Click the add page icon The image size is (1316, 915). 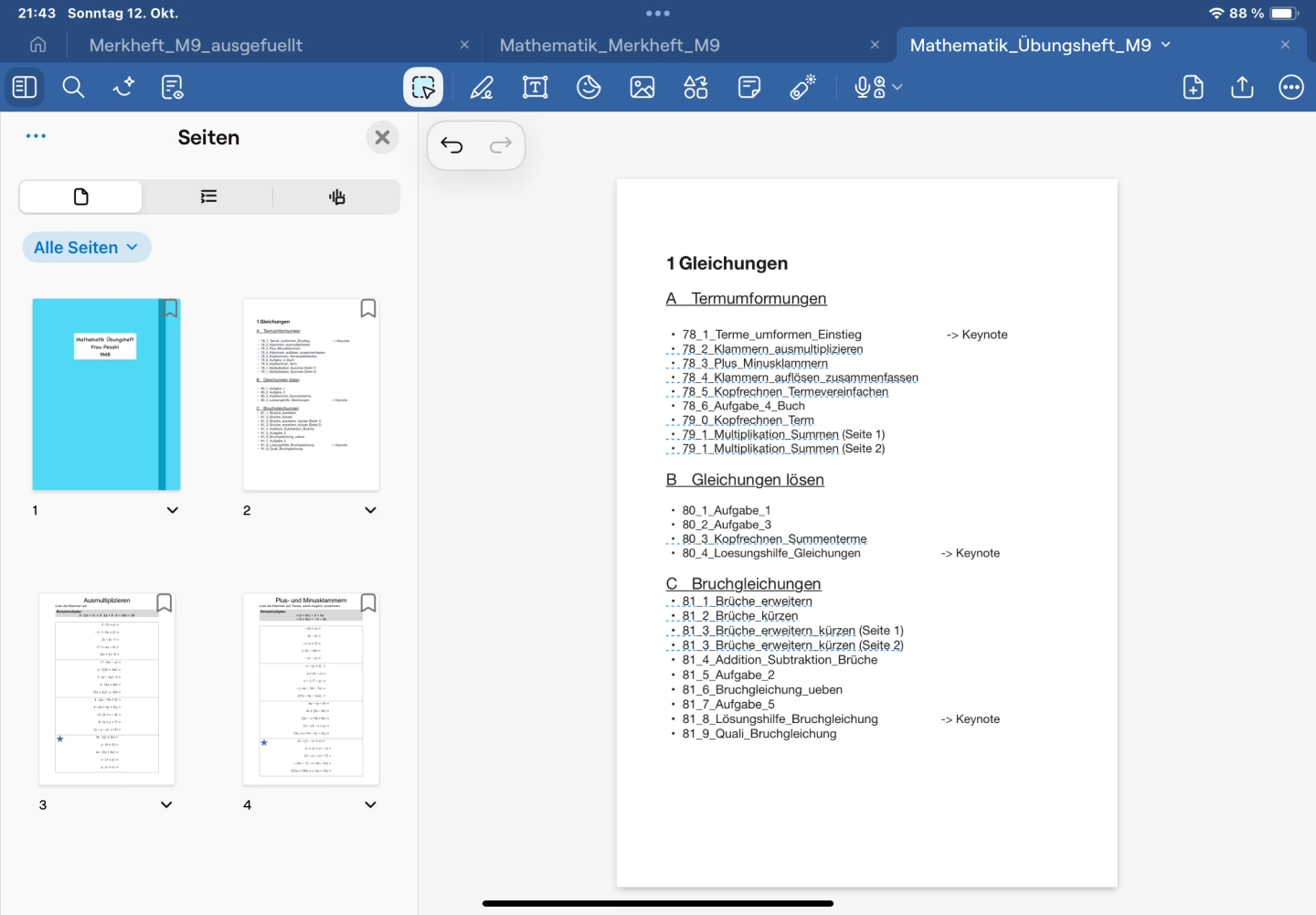point(1193,88)
